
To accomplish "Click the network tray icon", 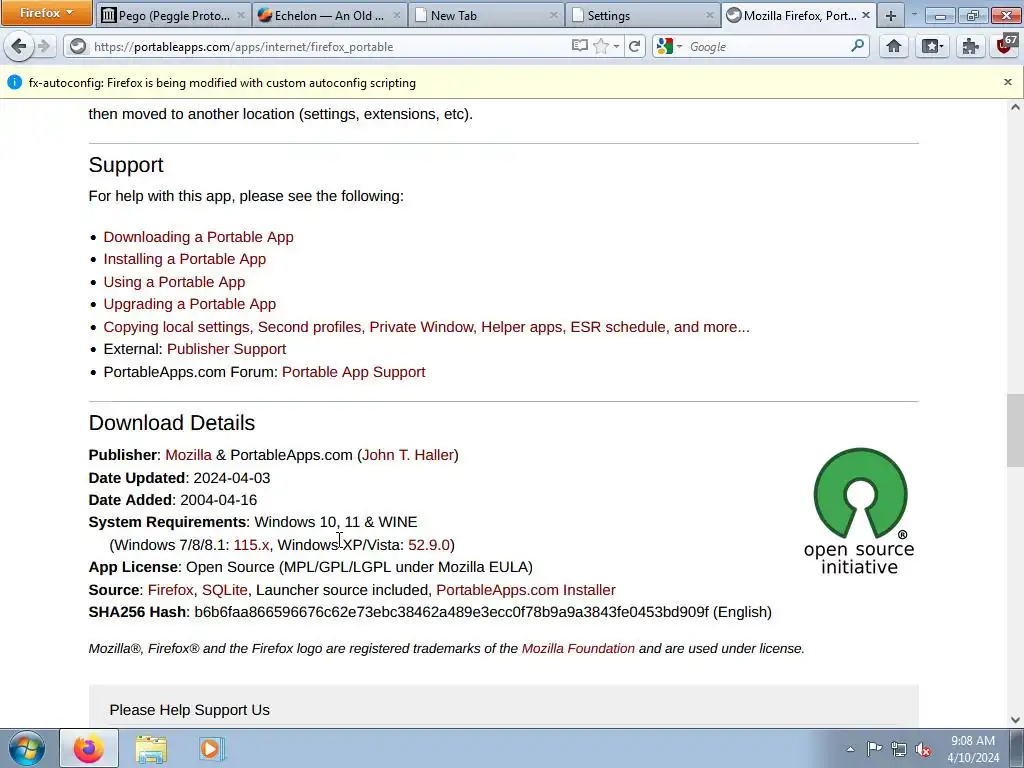I will pos(899,750).
